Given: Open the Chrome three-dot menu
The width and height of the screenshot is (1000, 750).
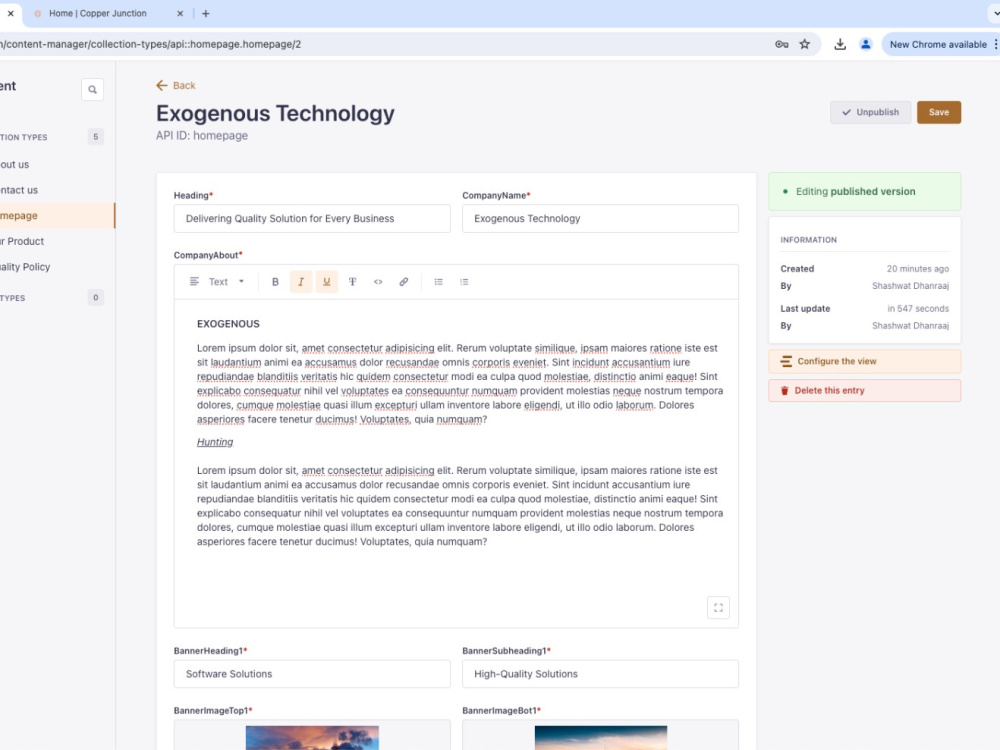Looking at the screenshot, I should click(x=995, y=44).
